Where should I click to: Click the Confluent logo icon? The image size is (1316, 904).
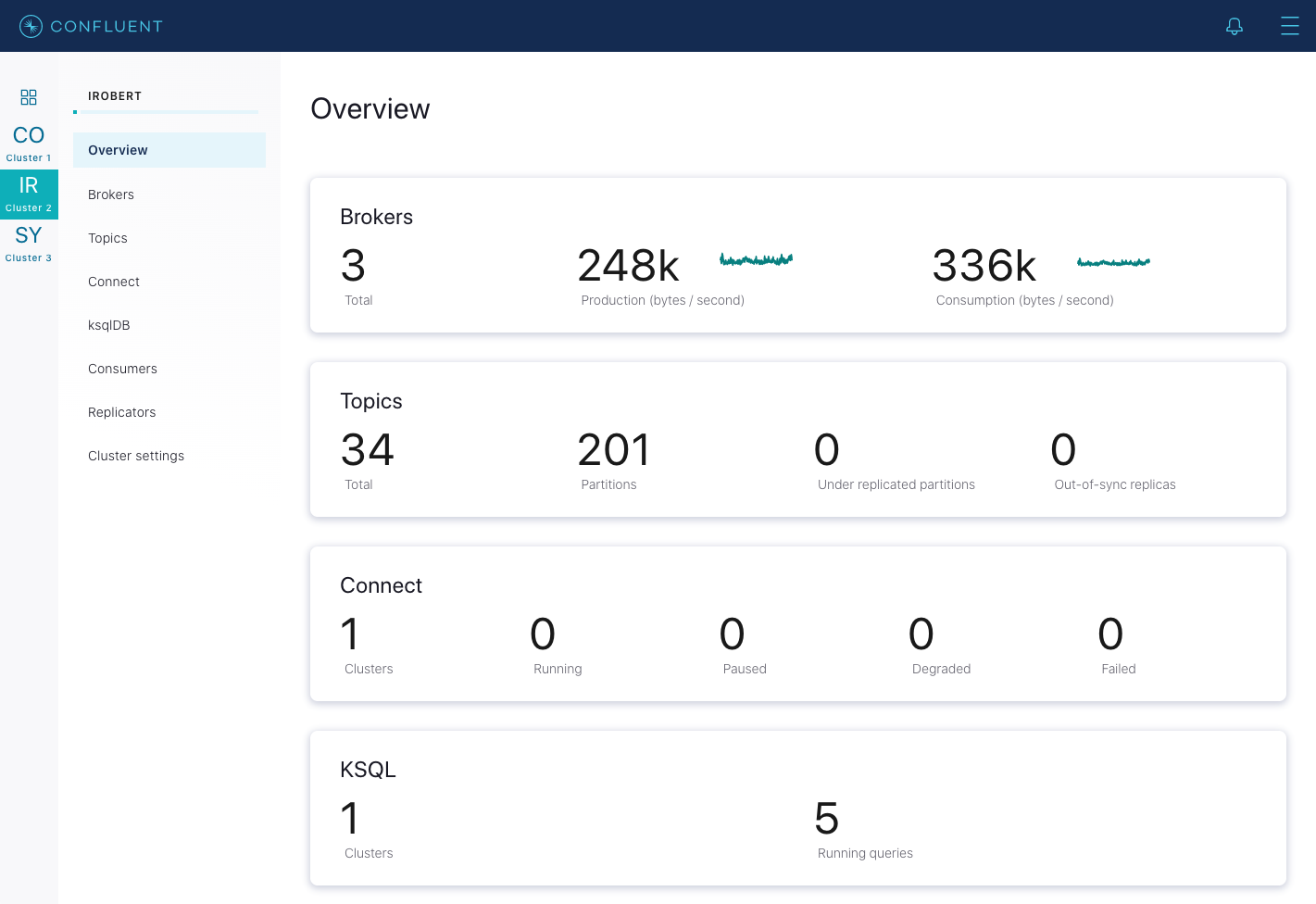(x=31, y=26)
